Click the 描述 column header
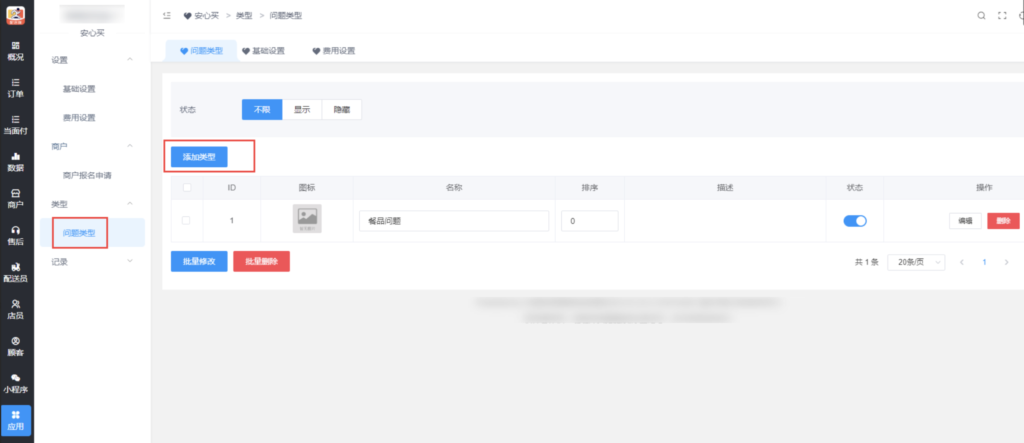1024x443 pixels. pyautogui.click(x=725, y=188)
